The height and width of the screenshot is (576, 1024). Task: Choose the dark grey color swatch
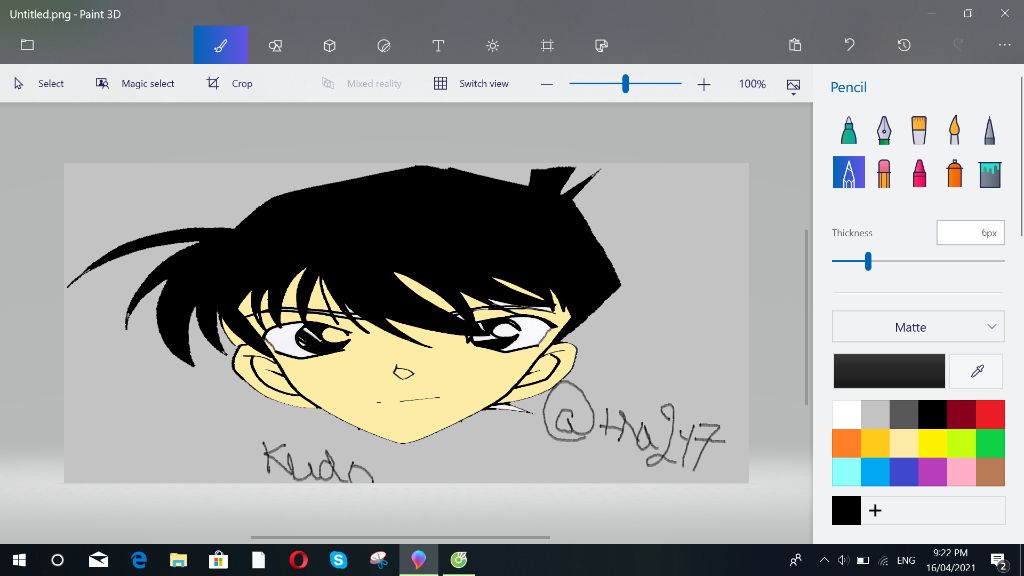904,415
